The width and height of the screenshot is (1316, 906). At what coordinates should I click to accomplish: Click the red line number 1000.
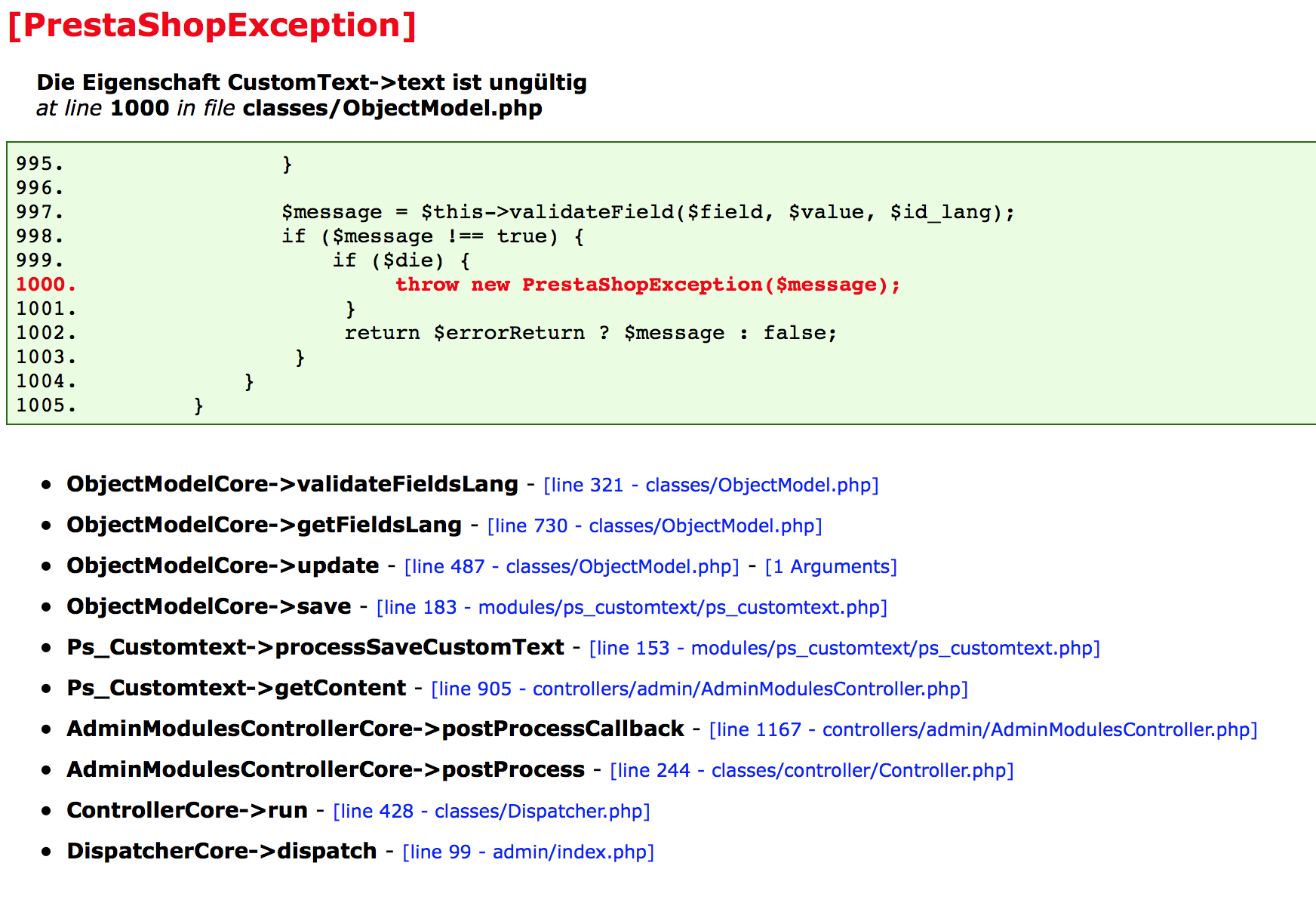pos(46,285)
